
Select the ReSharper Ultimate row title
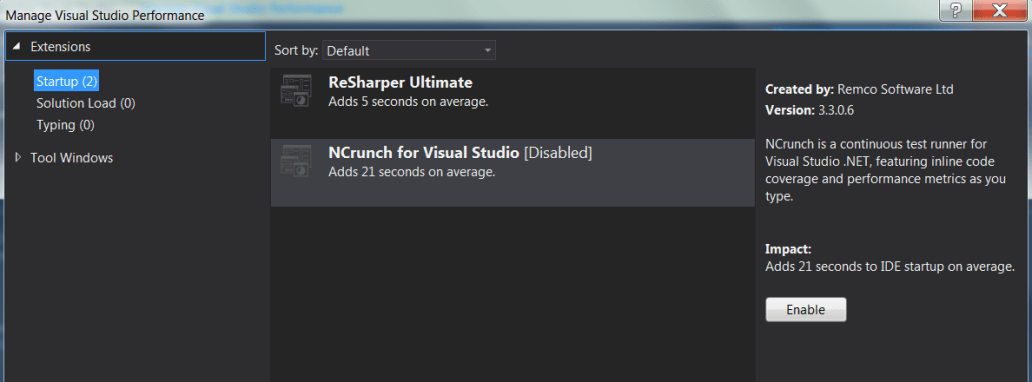tap(400, 82)
